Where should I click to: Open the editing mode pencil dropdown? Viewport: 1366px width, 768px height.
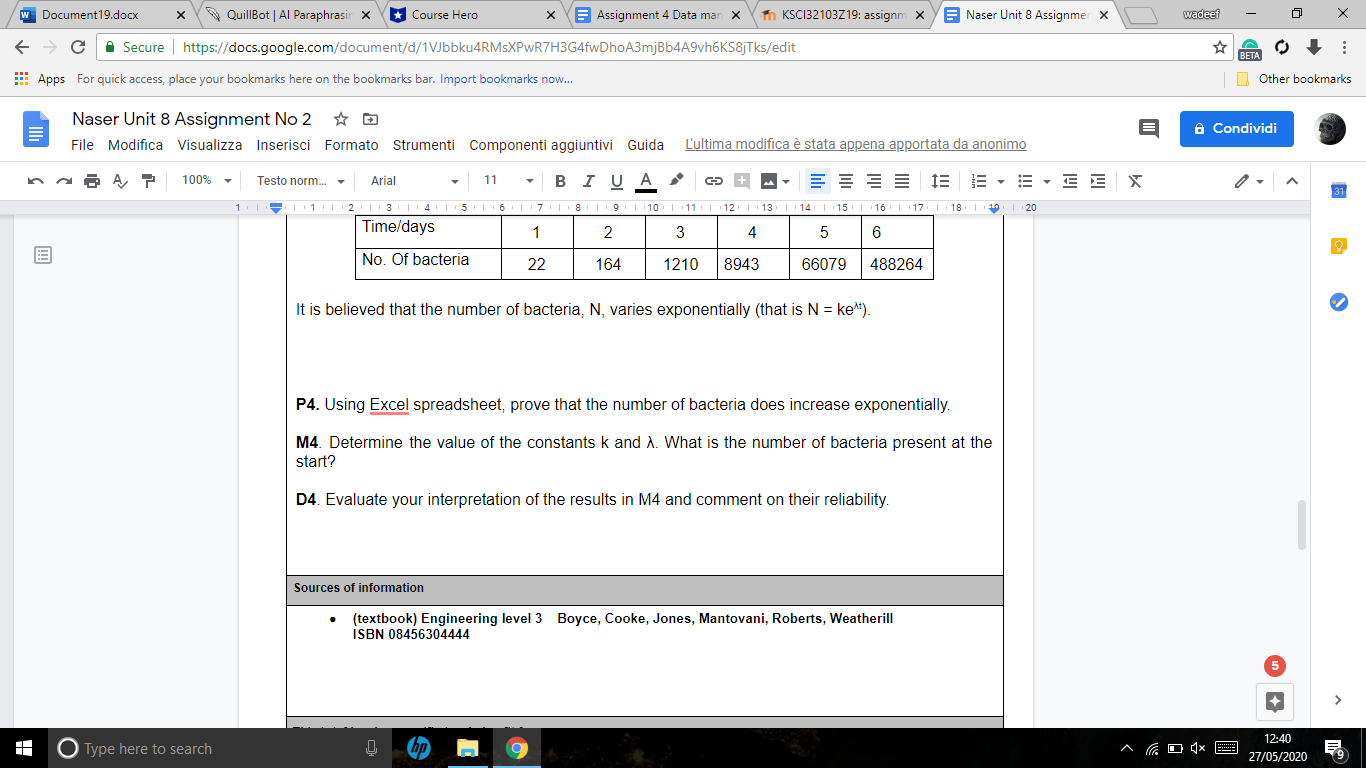[1249, 181]
